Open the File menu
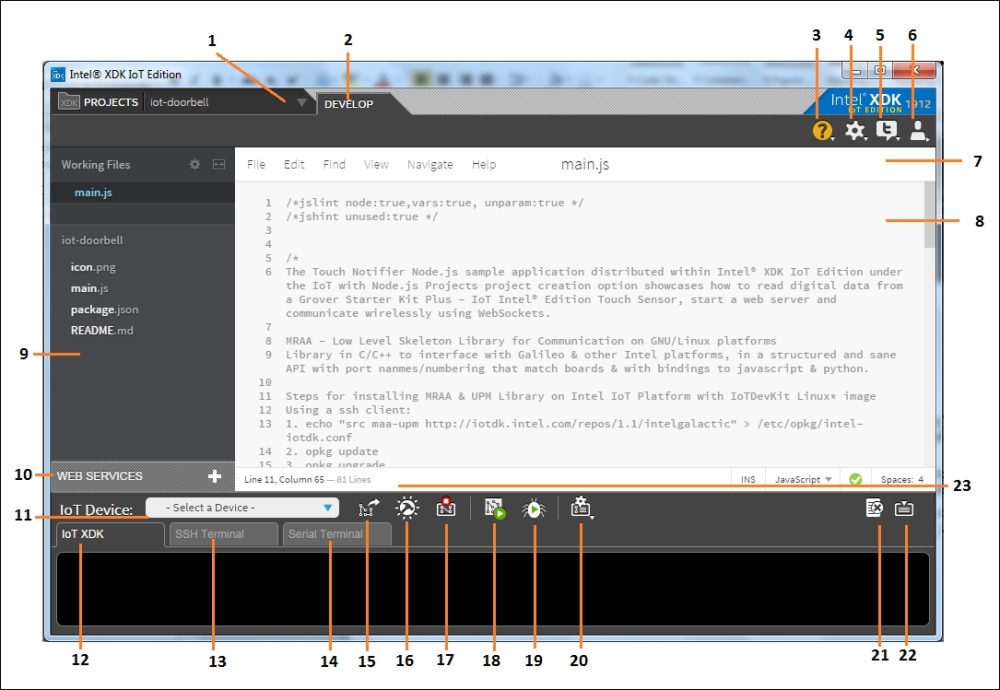The width and height of the screenshot is (1000, 690). (x=256, y=165)
